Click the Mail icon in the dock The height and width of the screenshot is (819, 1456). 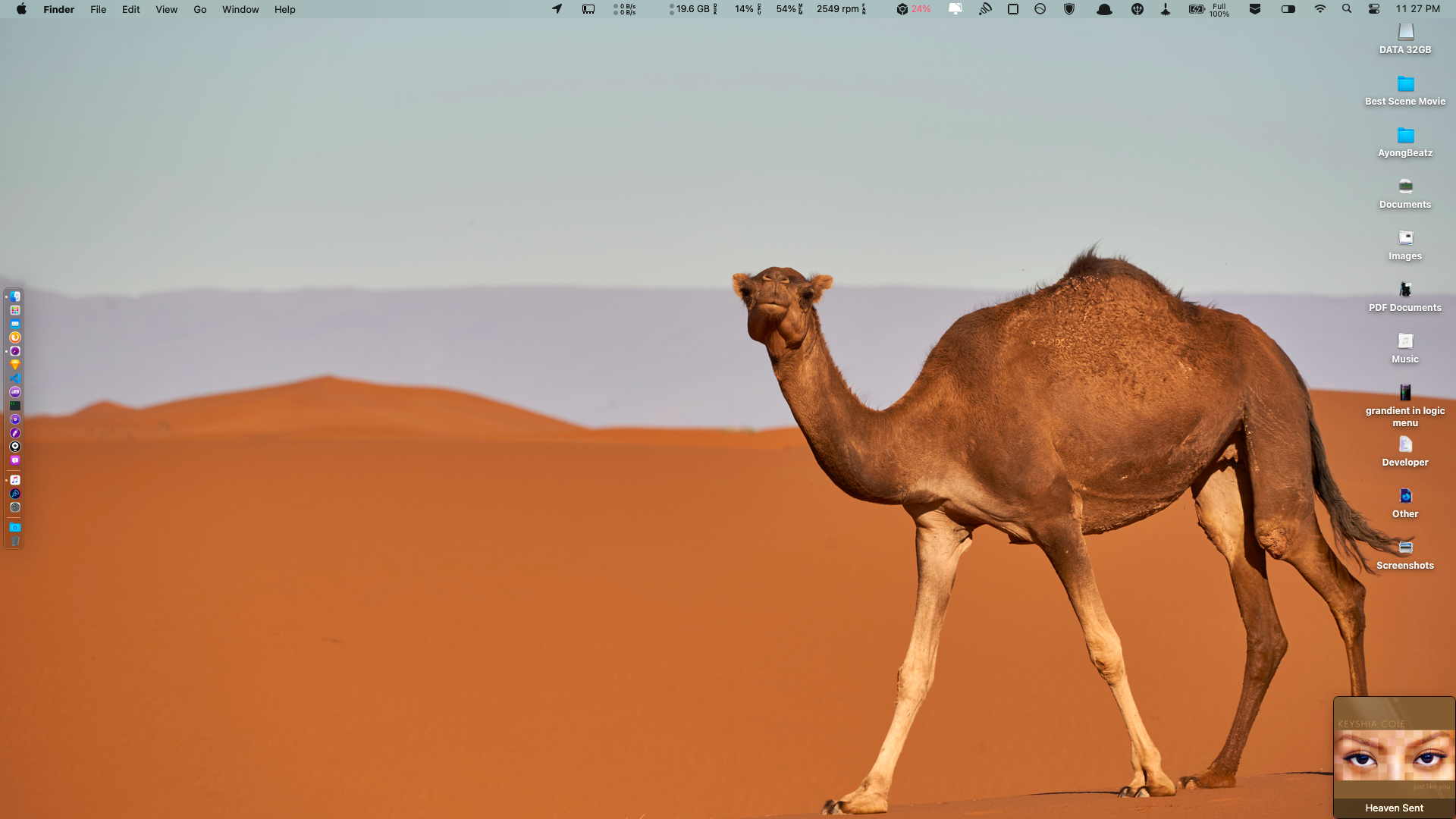[x=15, y=324]
